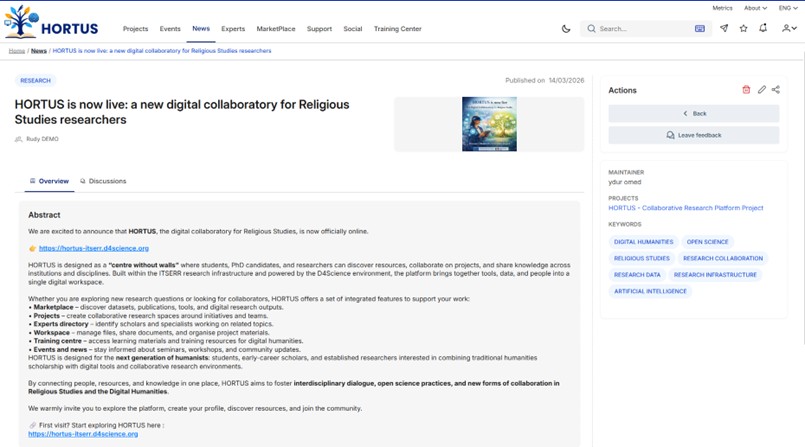
Task: Open hortus-itserr link after 'First visit?' line
Action: pos(83,434)
